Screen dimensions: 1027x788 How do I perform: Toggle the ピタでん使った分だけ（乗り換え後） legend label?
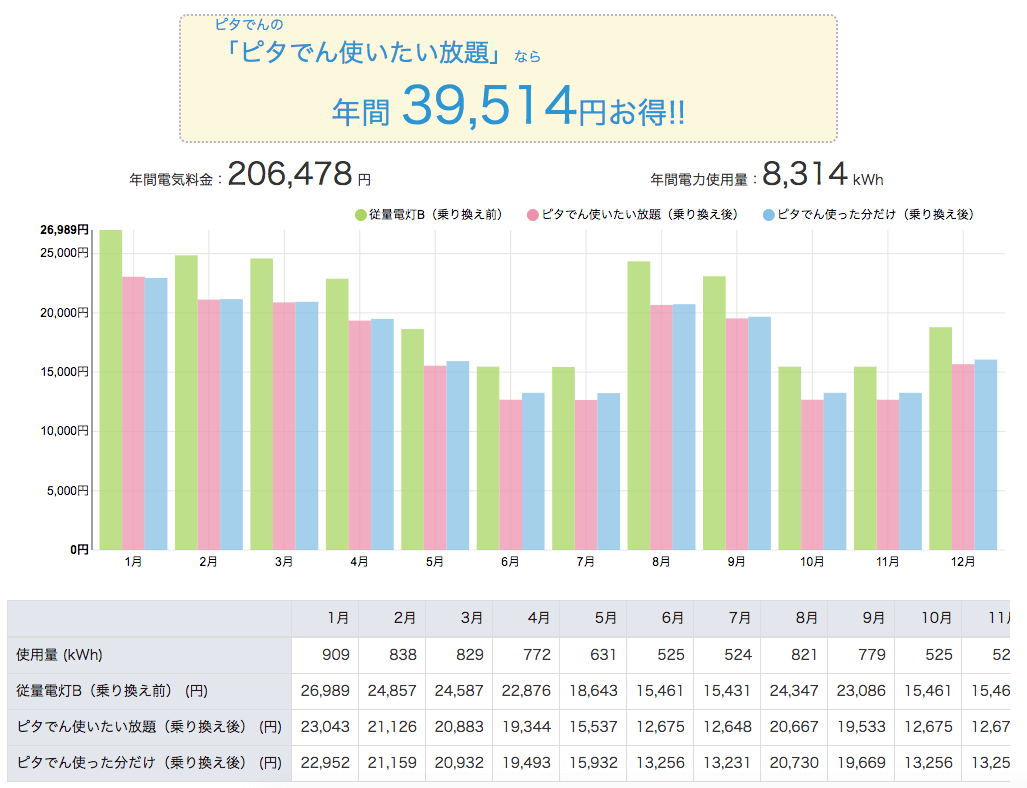(876, 215)
